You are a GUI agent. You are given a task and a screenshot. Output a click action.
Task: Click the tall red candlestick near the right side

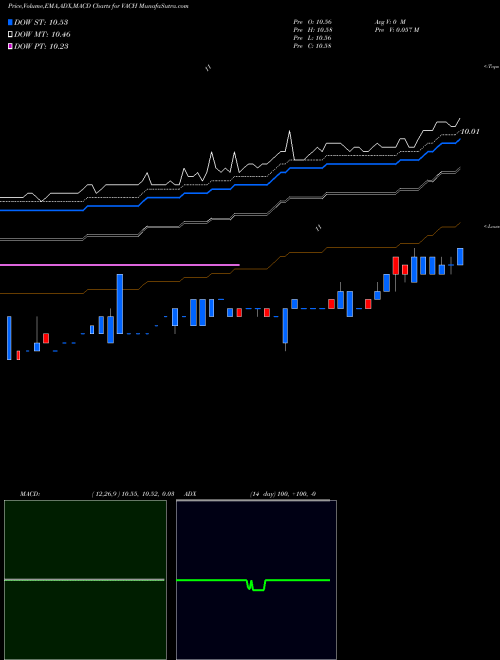coord(396,266)
